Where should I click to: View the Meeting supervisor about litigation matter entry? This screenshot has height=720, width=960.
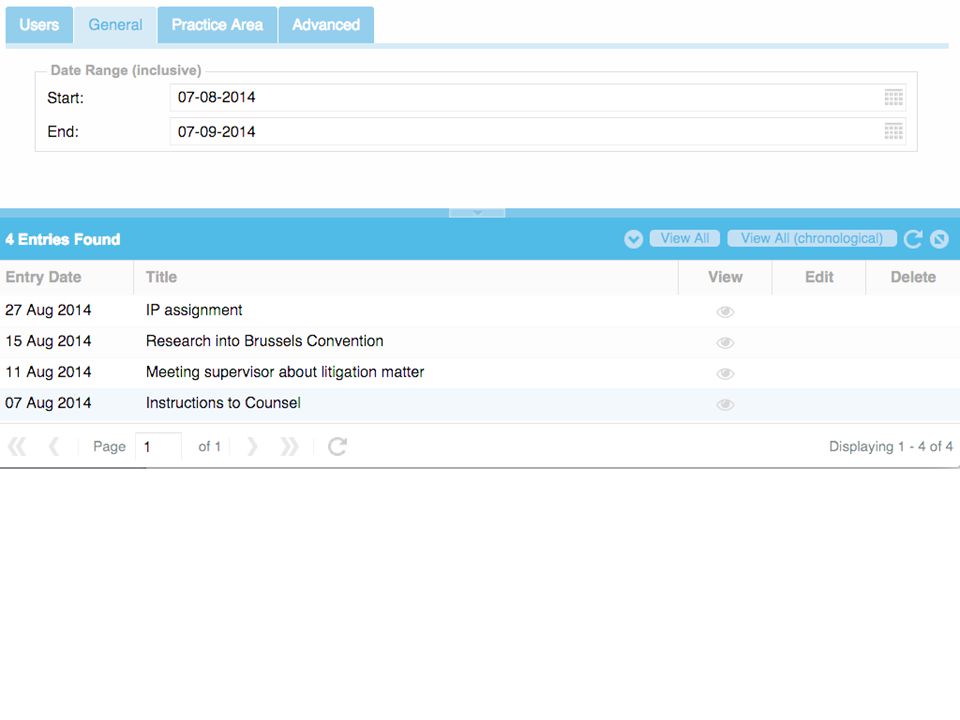726,373
